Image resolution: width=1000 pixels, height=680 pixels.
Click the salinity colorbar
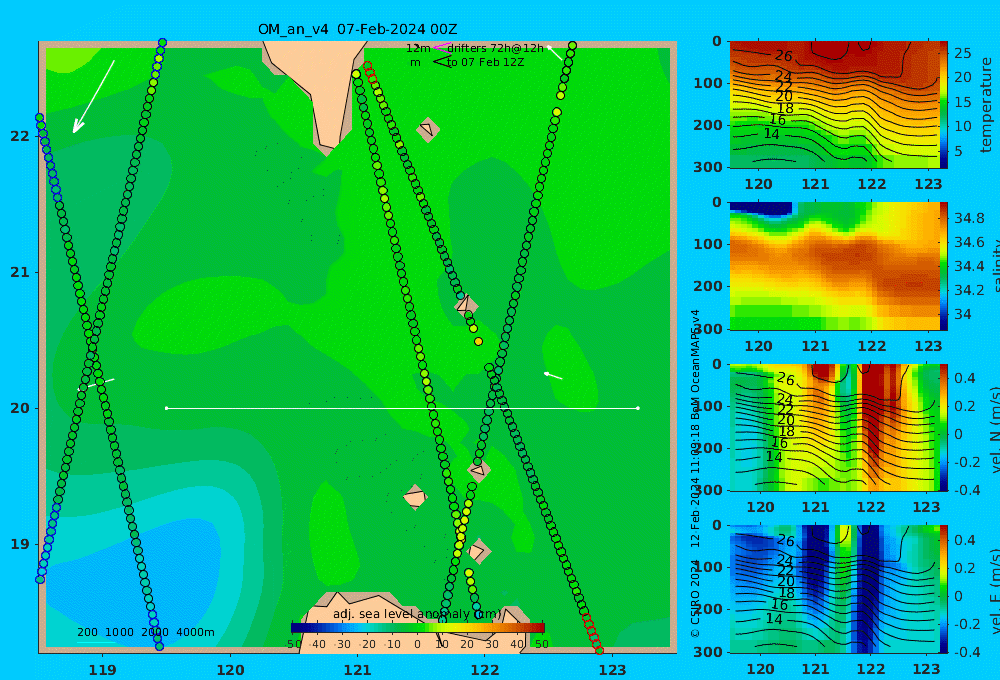944,266
